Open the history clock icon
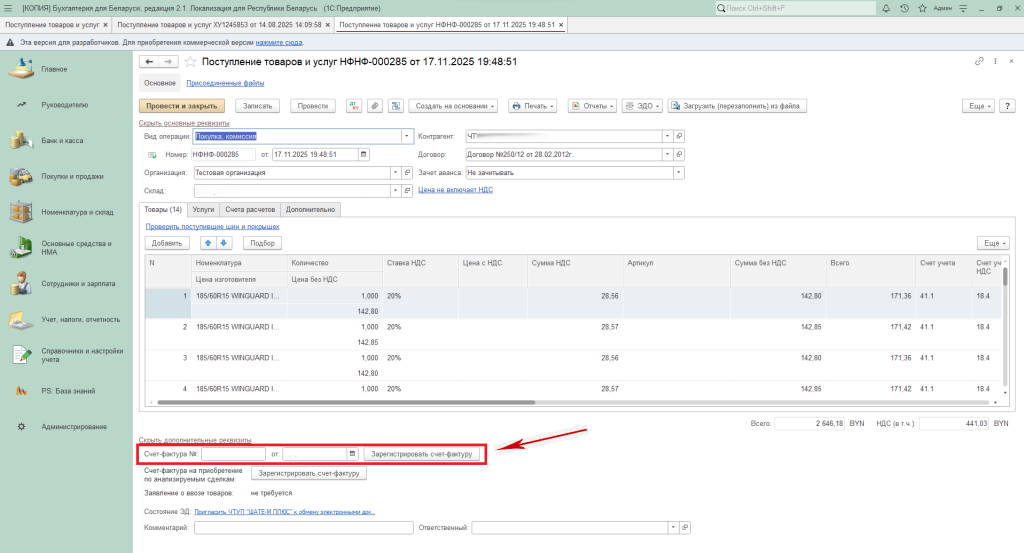The height and width of the screenshot is (553, 1024). (x=904, y=7)
